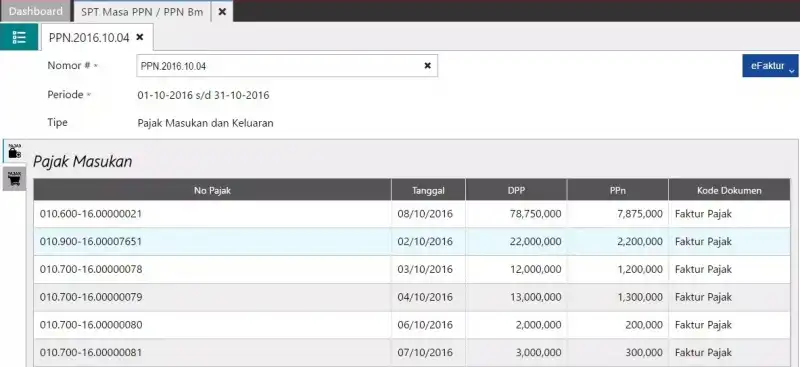This screenshot has height=367, width=800.
Task: Select row 010.700-16.00000079
Action: (x=412, y=297)
